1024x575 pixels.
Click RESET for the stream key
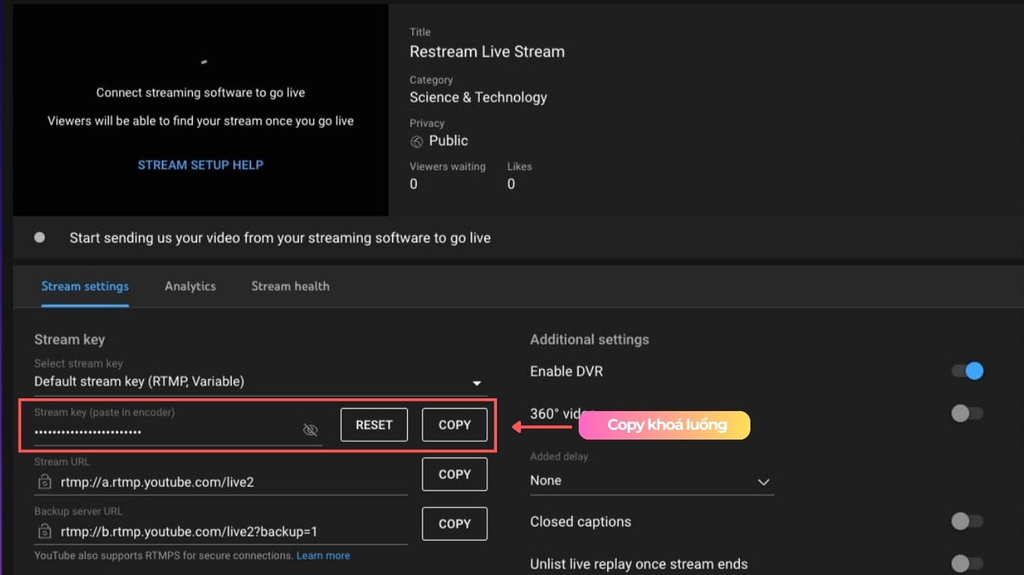pos(374,425)
